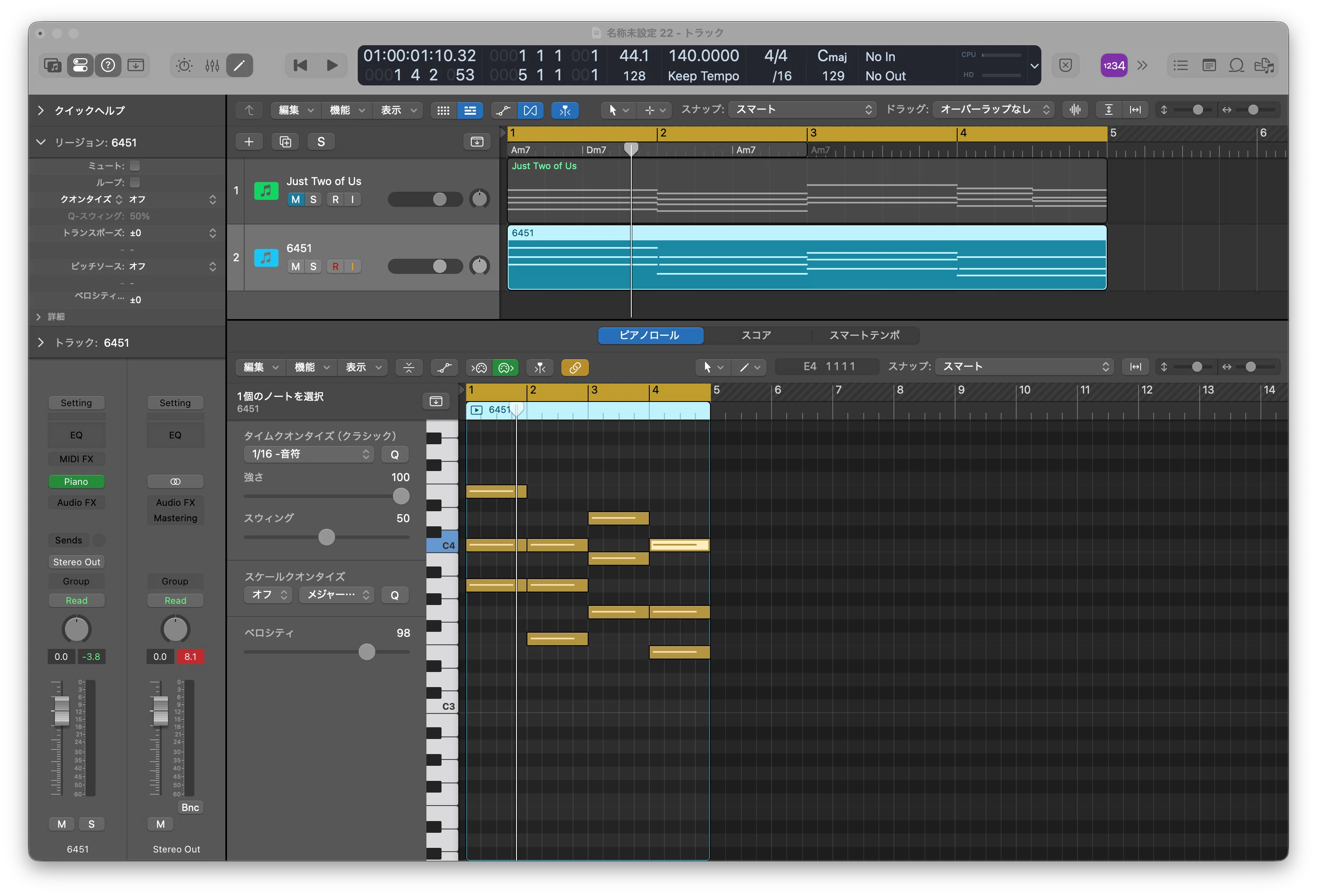Switch to the スマートテンポ tab
This screenshot has width=1317, height=896.
click(x=864, y=335)
